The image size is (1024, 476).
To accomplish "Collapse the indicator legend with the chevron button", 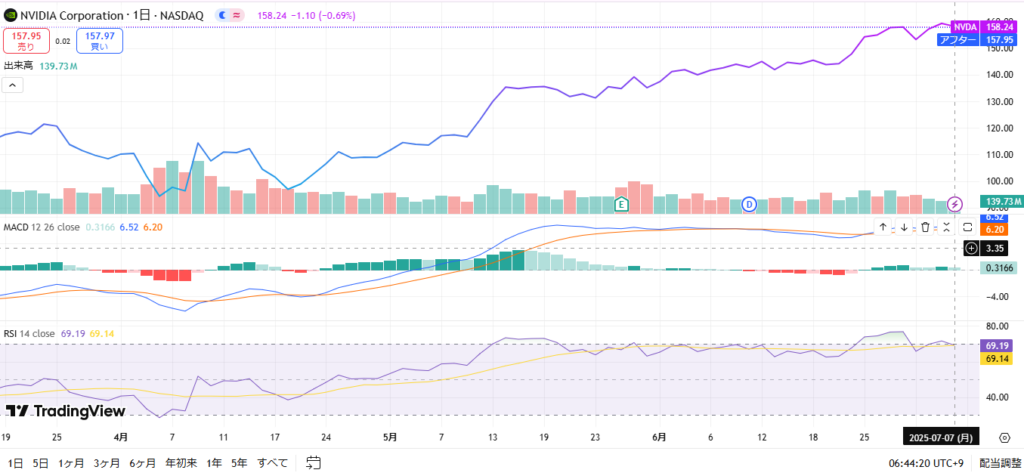I will click(x=12, y=85).
